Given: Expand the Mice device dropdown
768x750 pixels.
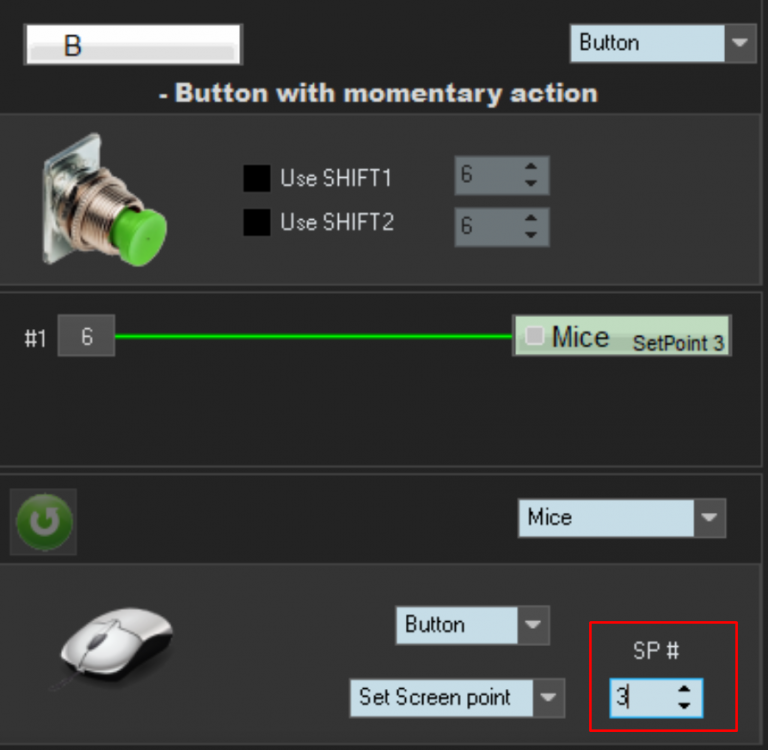Looking at the screenshot, I should [709, 518].
